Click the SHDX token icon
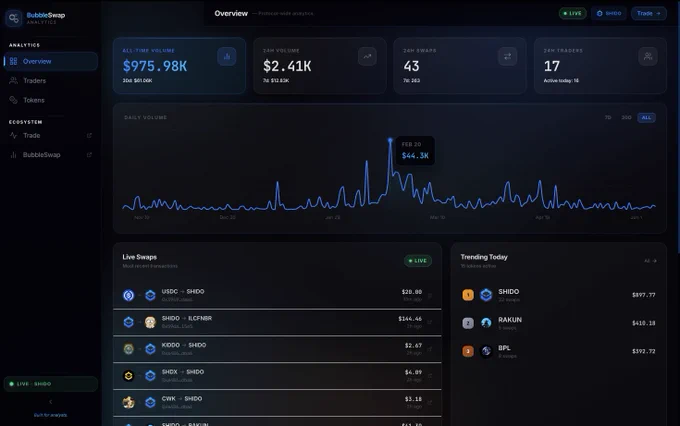 coord(129,376)
